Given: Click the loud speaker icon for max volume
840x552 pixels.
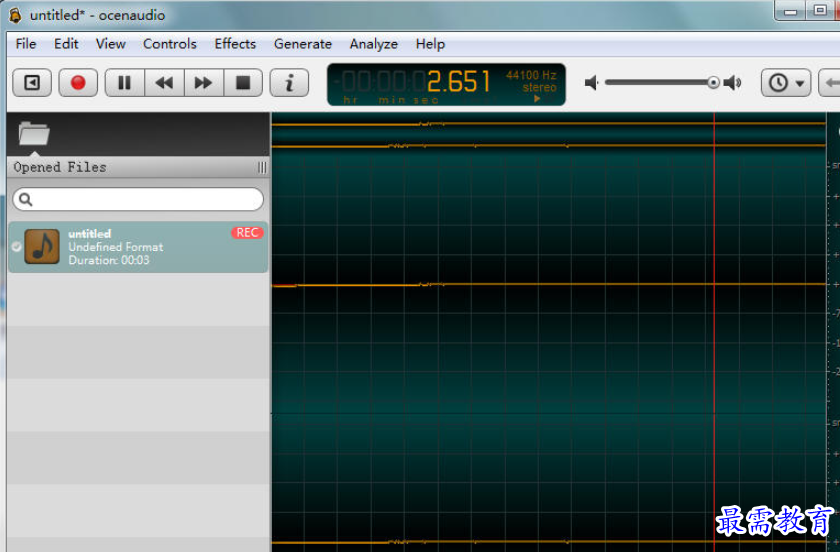Looking at the screenshot, I should tap(733, 83).
